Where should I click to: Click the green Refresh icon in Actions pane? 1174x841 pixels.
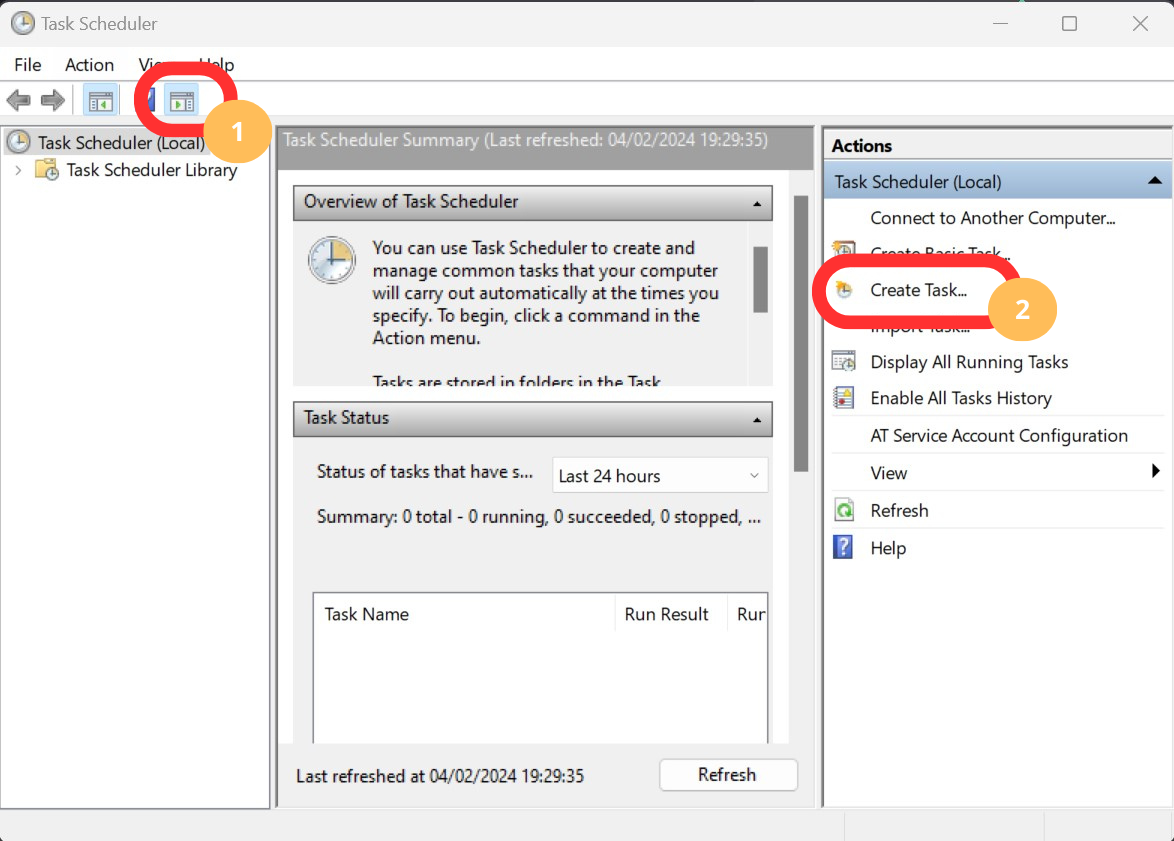pyautogui.click(x=844, y=511)
